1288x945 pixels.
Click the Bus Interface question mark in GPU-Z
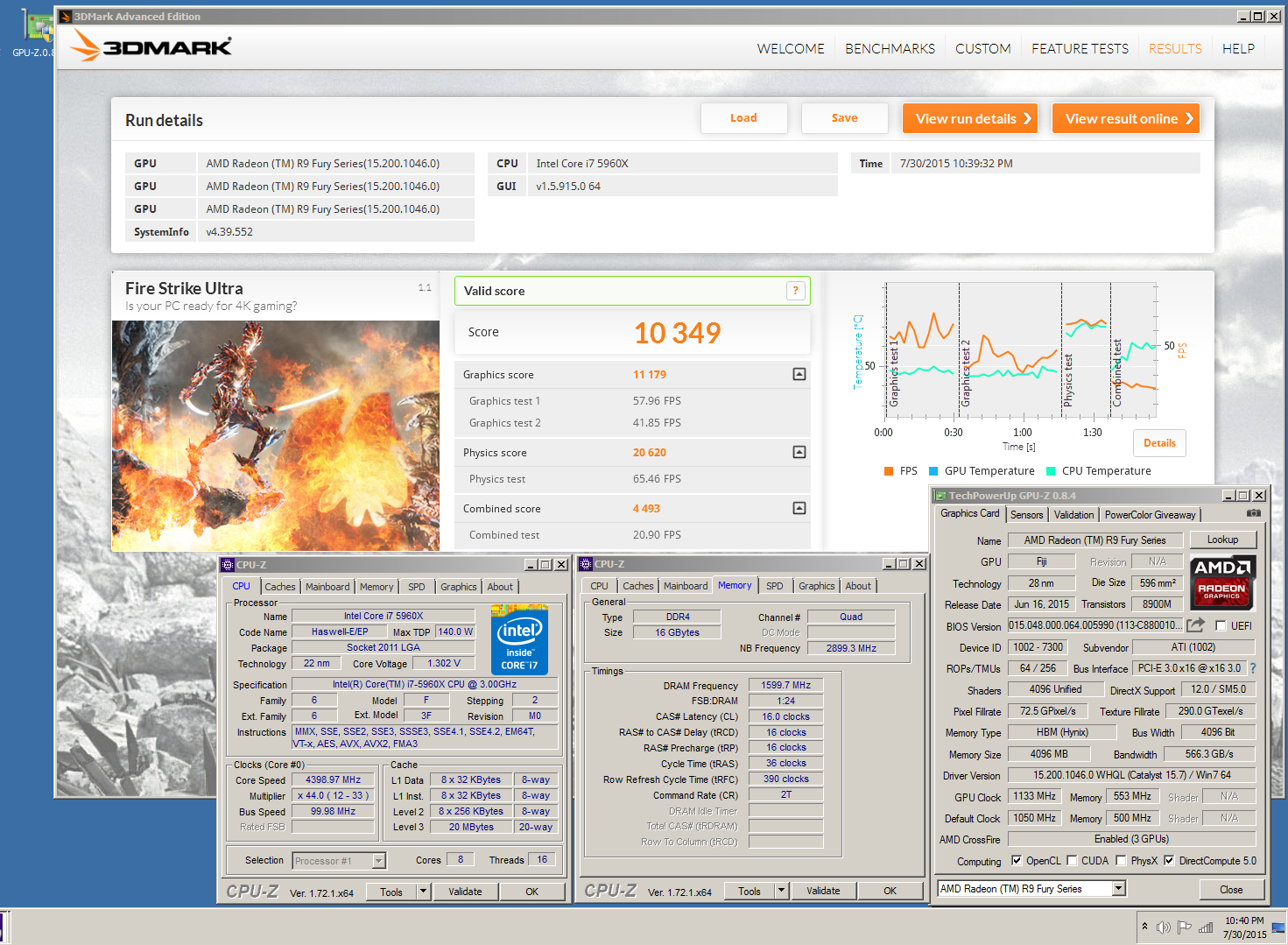(1253, 668)
